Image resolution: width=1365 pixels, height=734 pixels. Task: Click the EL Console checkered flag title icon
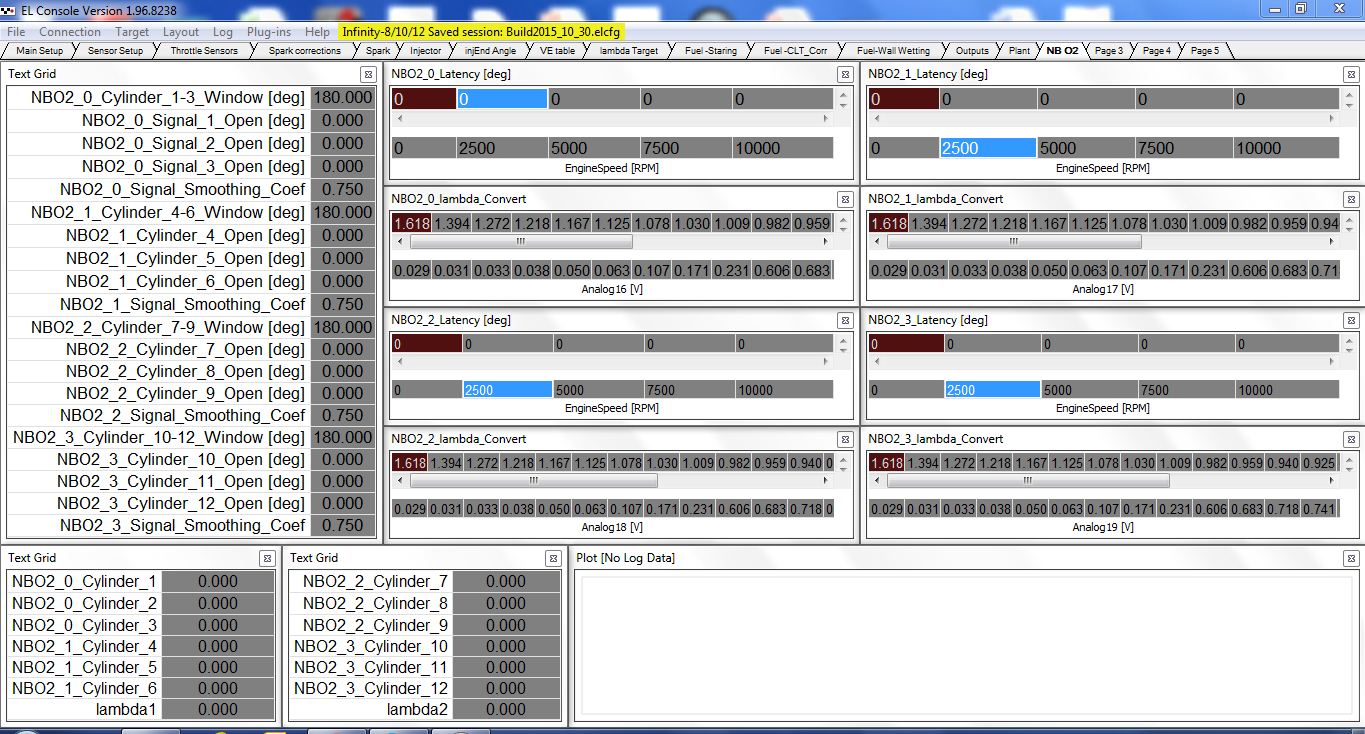[9, 9]
